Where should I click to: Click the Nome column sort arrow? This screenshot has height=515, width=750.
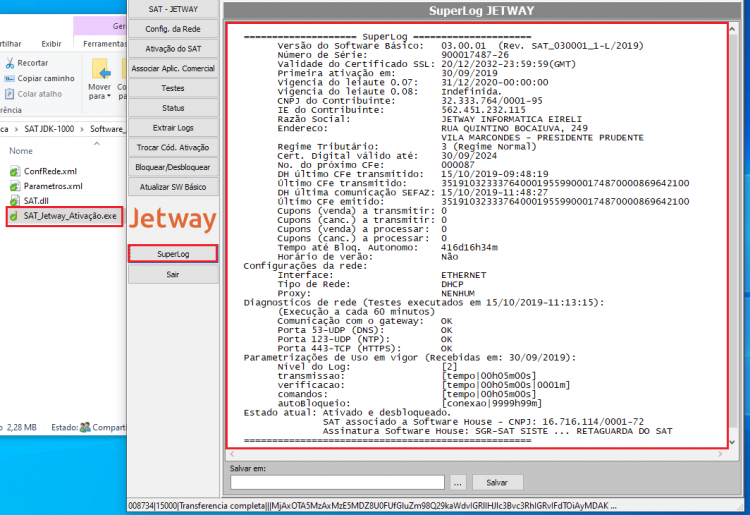(97, 143)
